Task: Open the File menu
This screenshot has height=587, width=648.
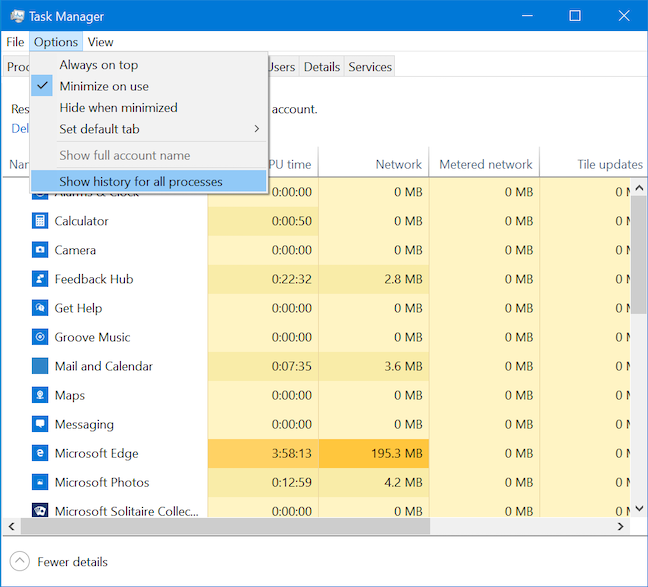Action: 15,42
